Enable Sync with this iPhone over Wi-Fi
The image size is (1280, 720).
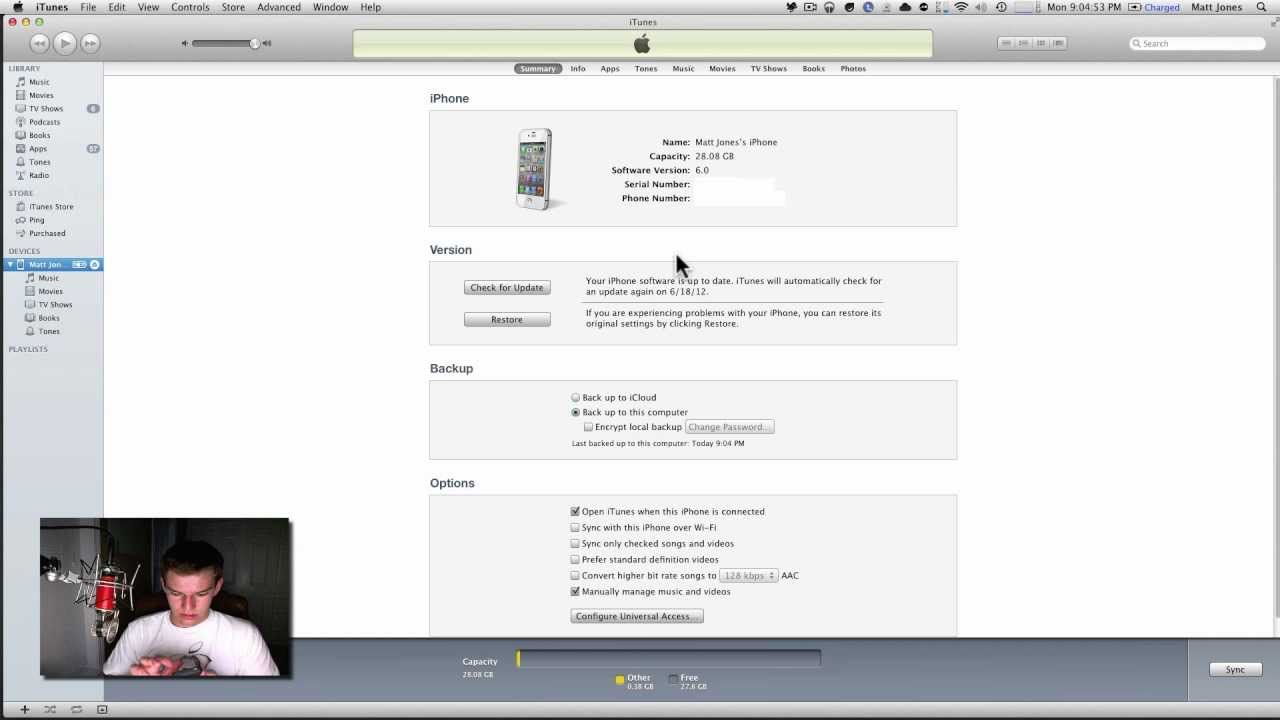(x=575, y=527)
